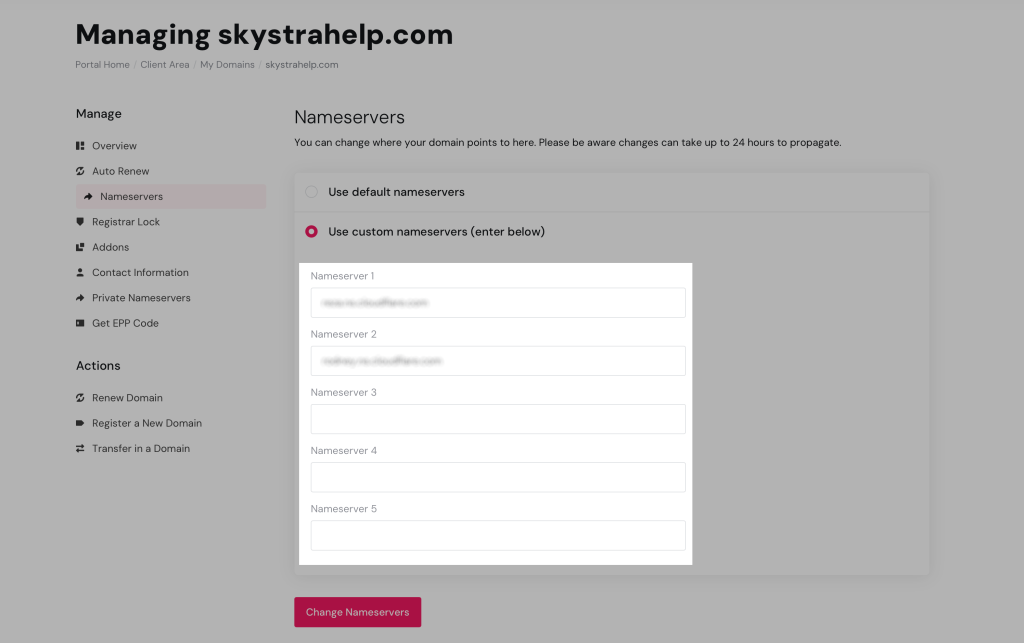Open the Renew Domain action link
Screen dimensions: 1024x643
click(127, 398)
